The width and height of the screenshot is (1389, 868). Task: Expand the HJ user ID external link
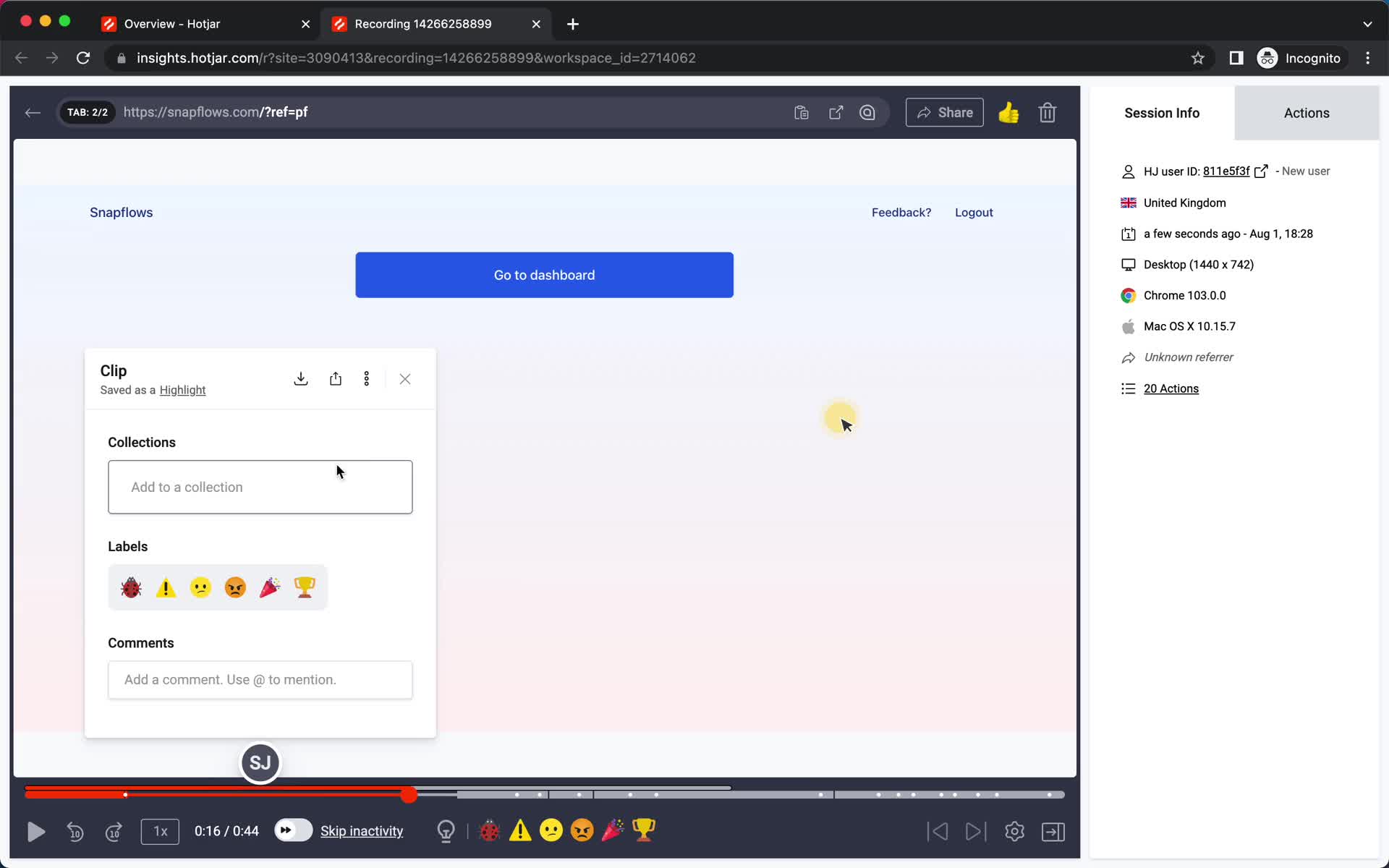tap(1262, 171)
